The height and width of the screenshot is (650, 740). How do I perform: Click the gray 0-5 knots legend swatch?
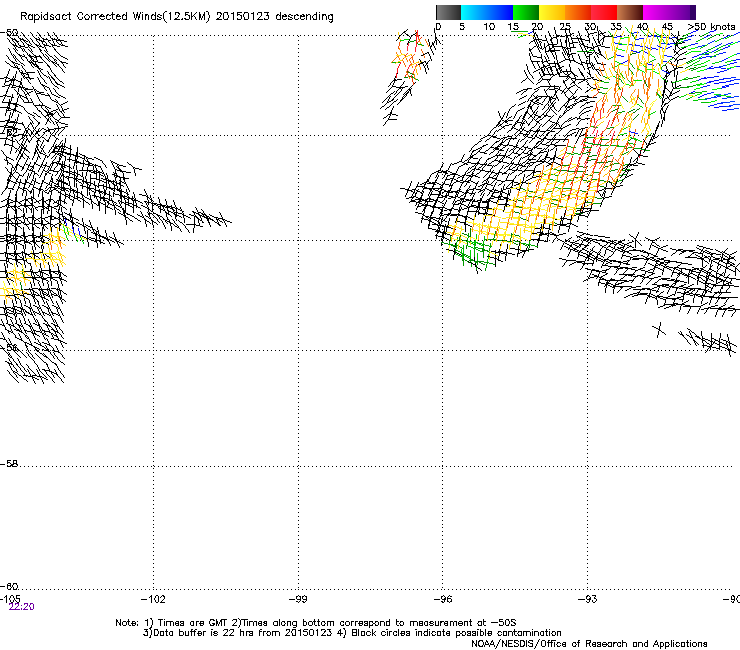[x=448, y=12]
